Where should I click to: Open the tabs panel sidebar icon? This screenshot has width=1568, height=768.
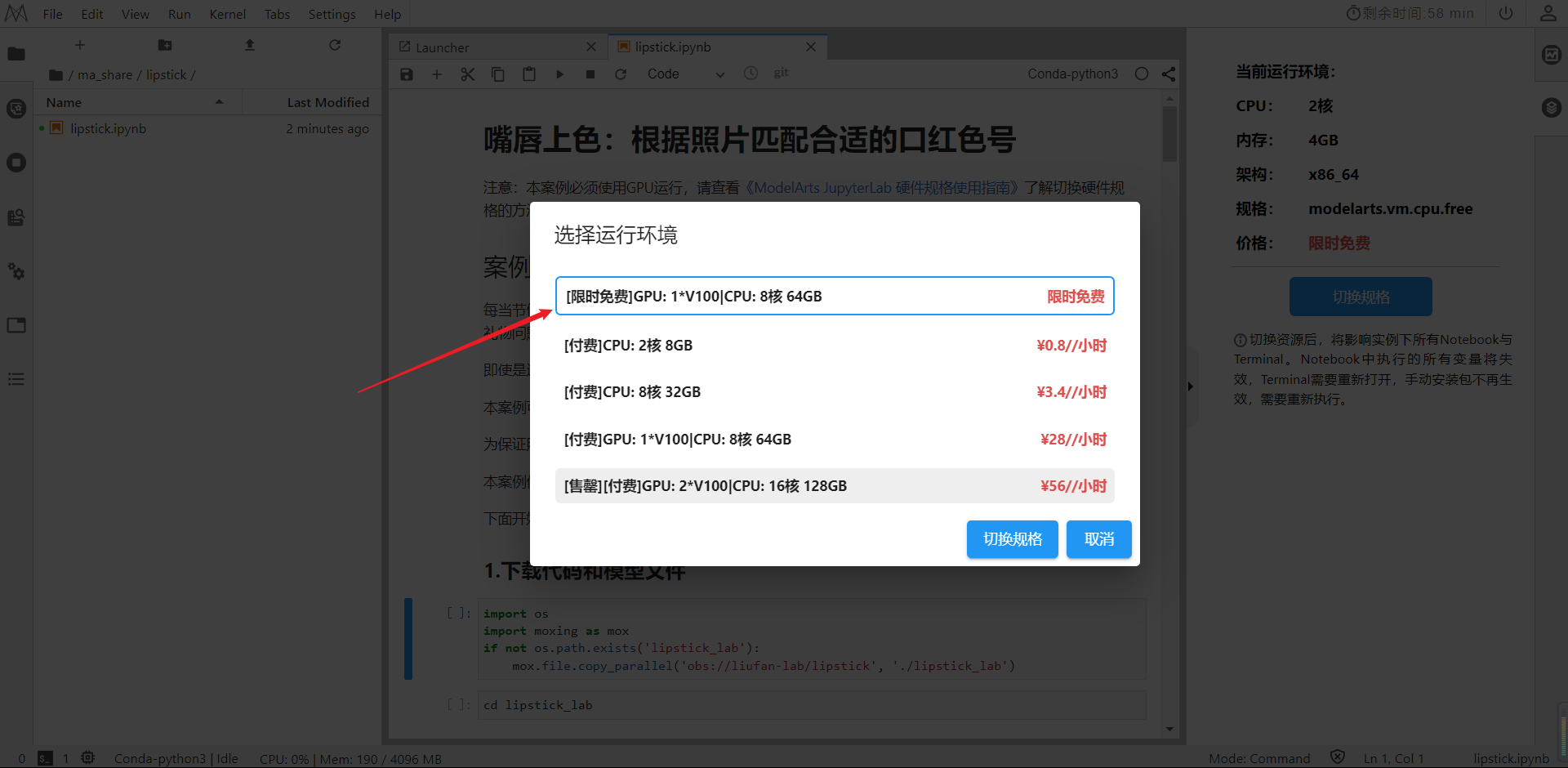pyautogui.click(x=16, y=325)
